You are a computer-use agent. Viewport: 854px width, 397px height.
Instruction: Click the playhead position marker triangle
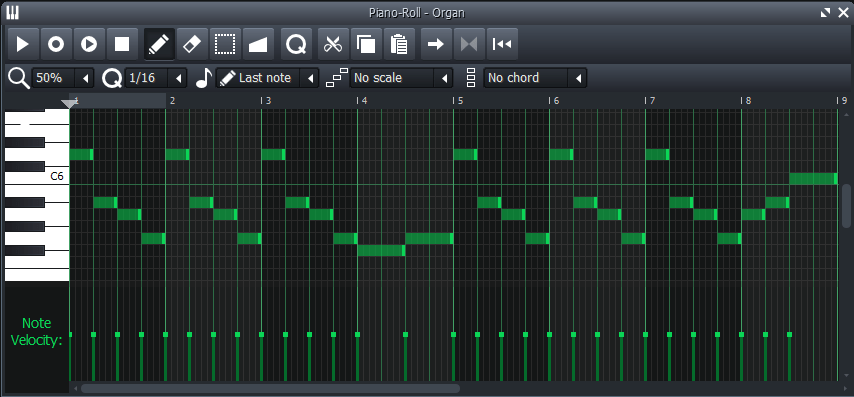point(69,103)
